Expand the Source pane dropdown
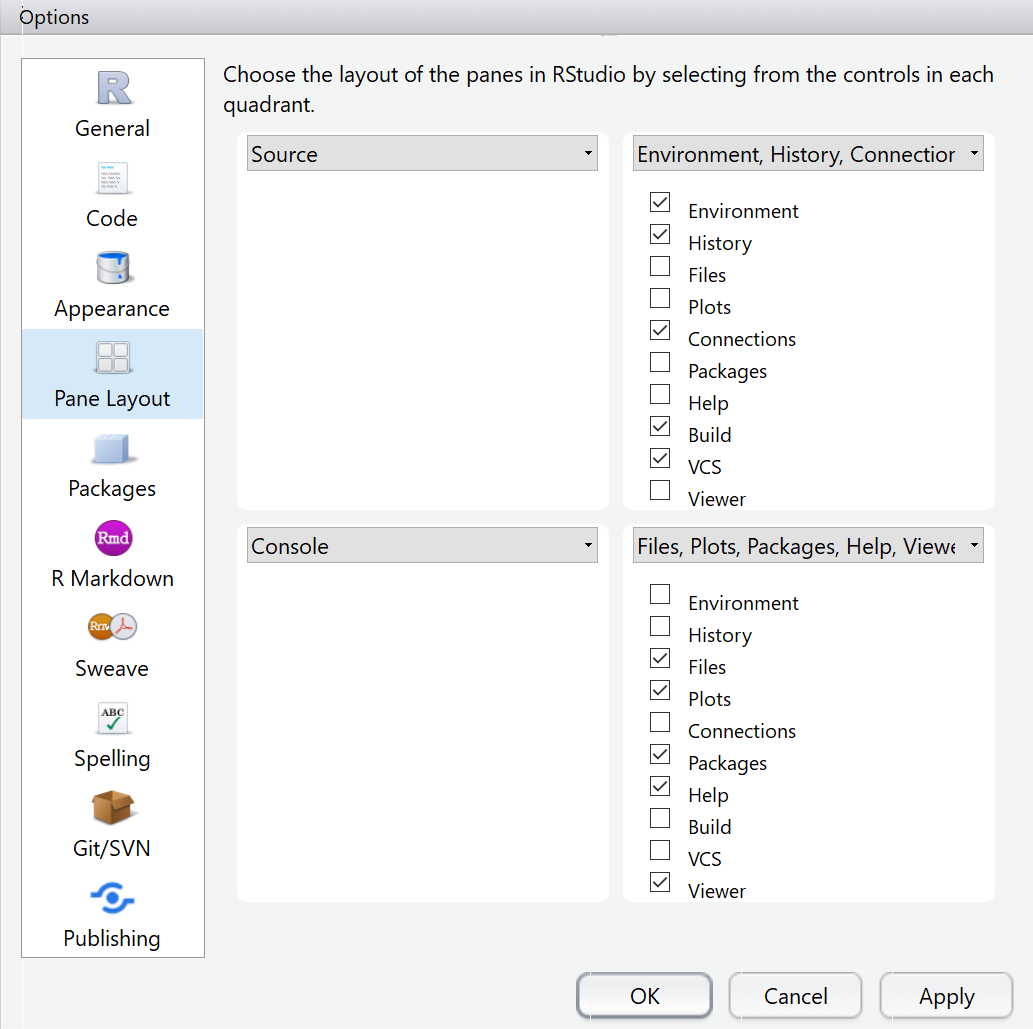Screen dimensions: 1033x1029 click(422, 153)
